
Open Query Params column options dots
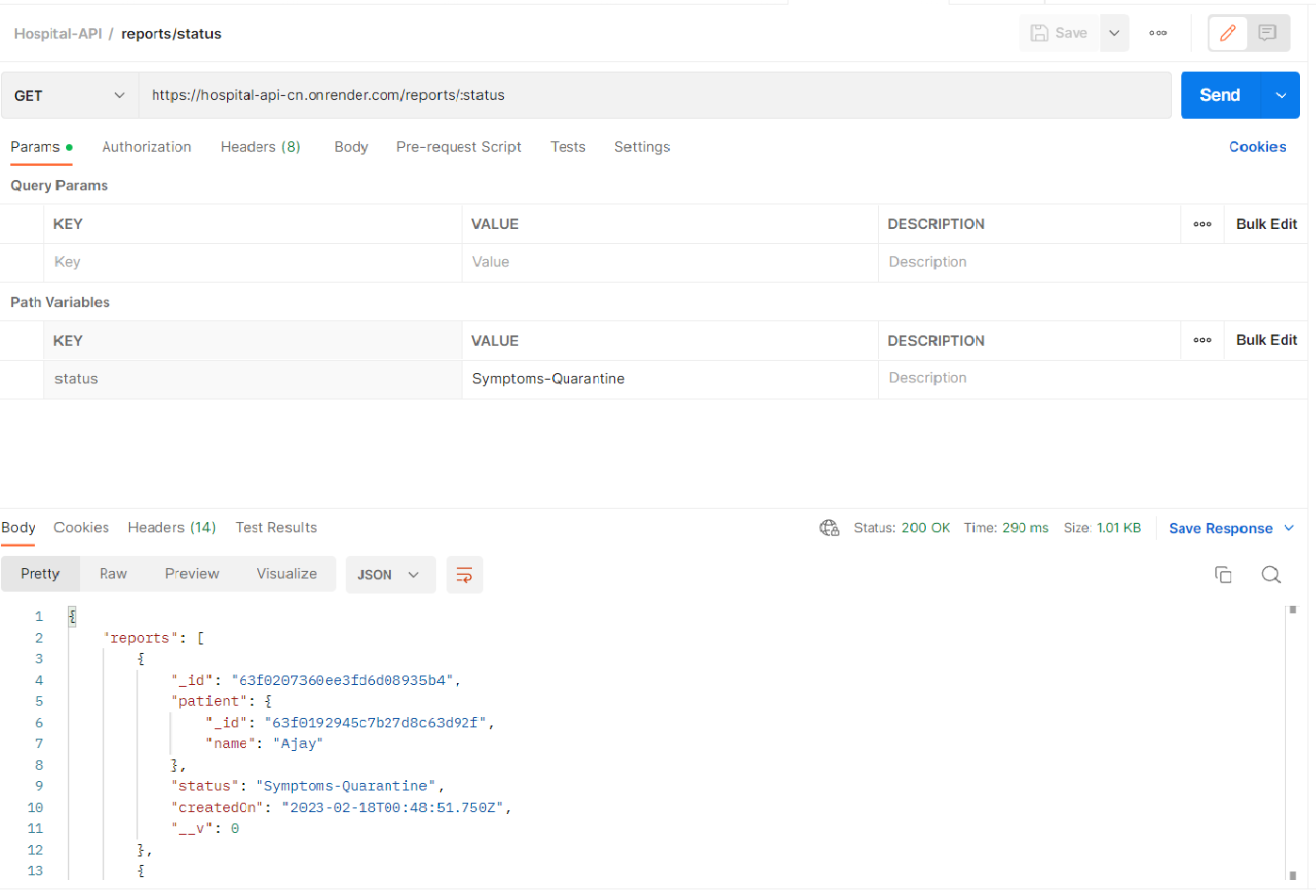coord(1202,224)
